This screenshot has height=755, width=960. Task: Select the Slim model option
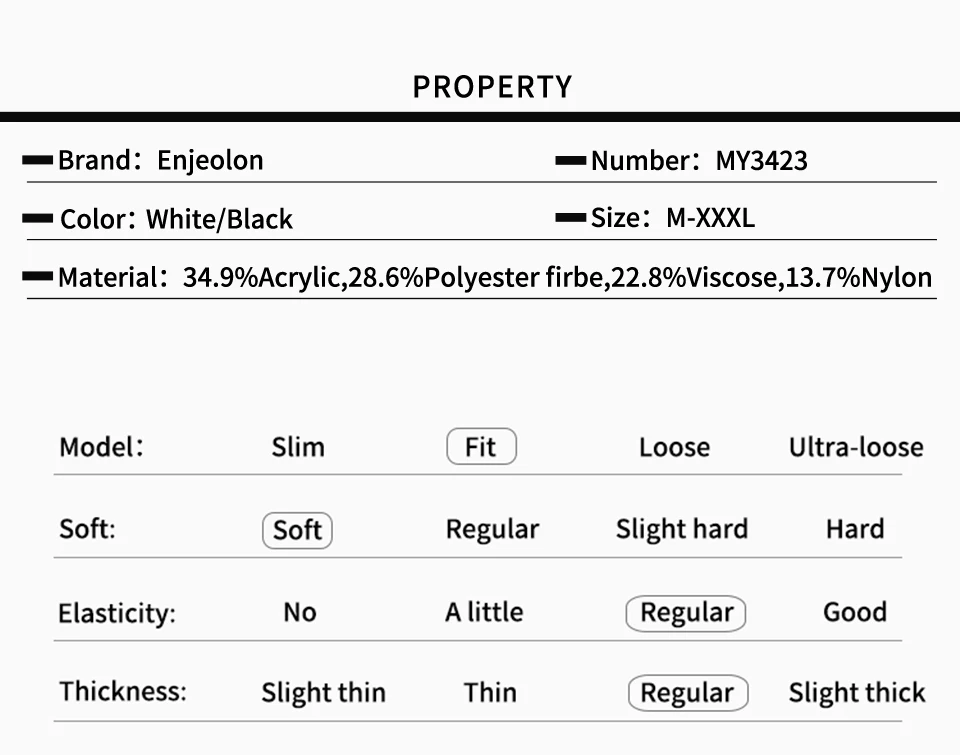point(298,447)
